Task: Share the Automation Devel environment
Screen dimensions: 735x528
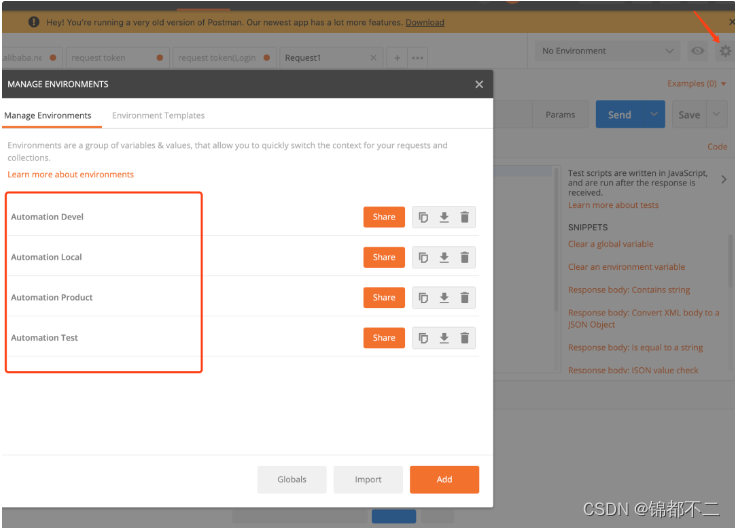Action: [384, 217]
